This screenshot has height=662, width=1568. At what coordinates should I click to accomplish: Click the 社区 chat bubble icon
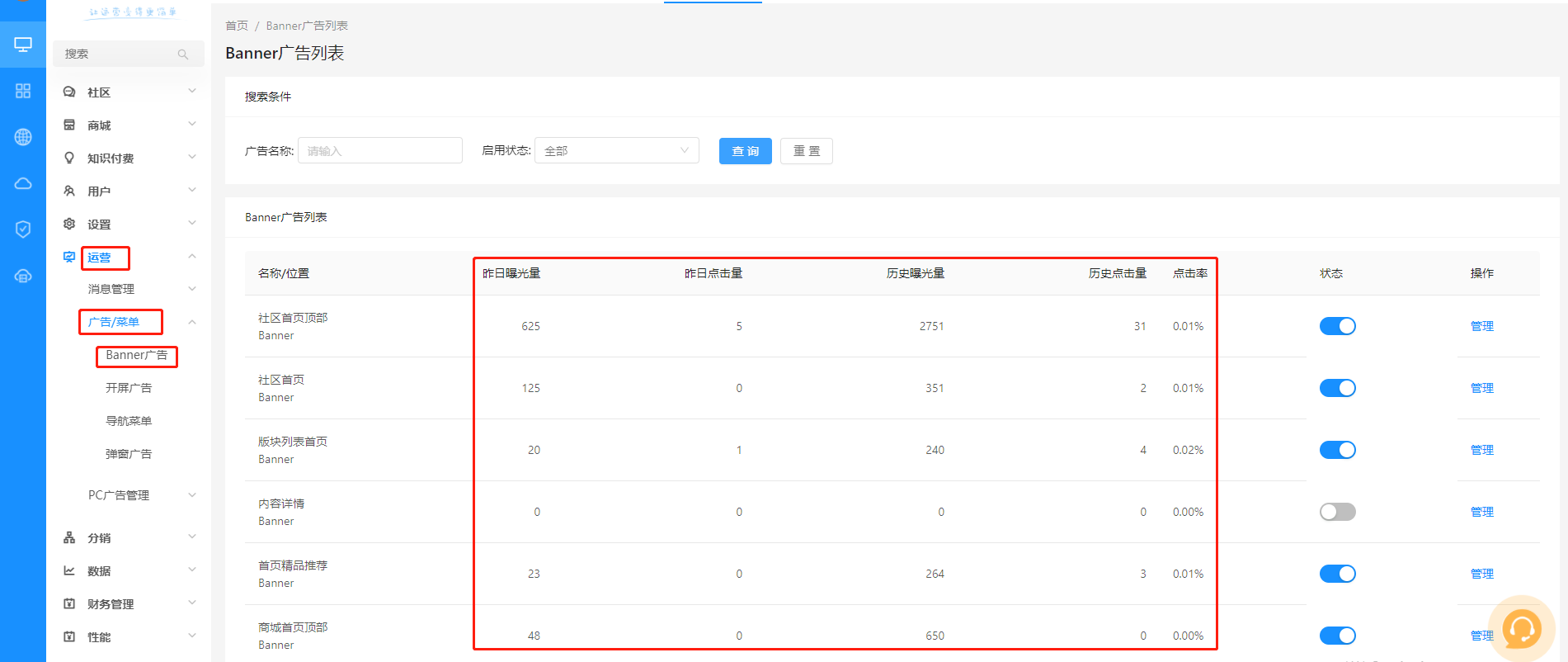[x=69, y=92]
